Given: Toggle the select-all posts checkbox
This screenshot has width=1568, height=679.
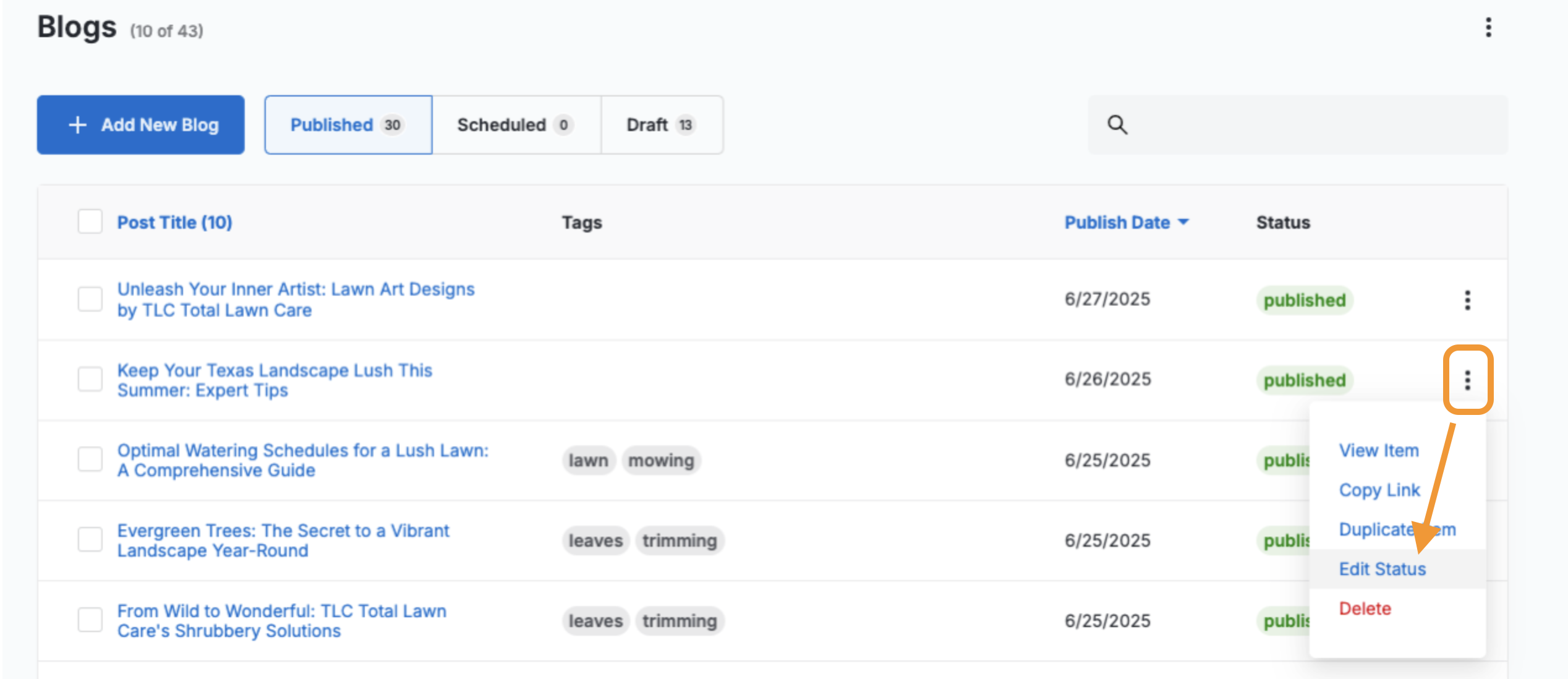Looking at the screenshot, I should point(90,221).
